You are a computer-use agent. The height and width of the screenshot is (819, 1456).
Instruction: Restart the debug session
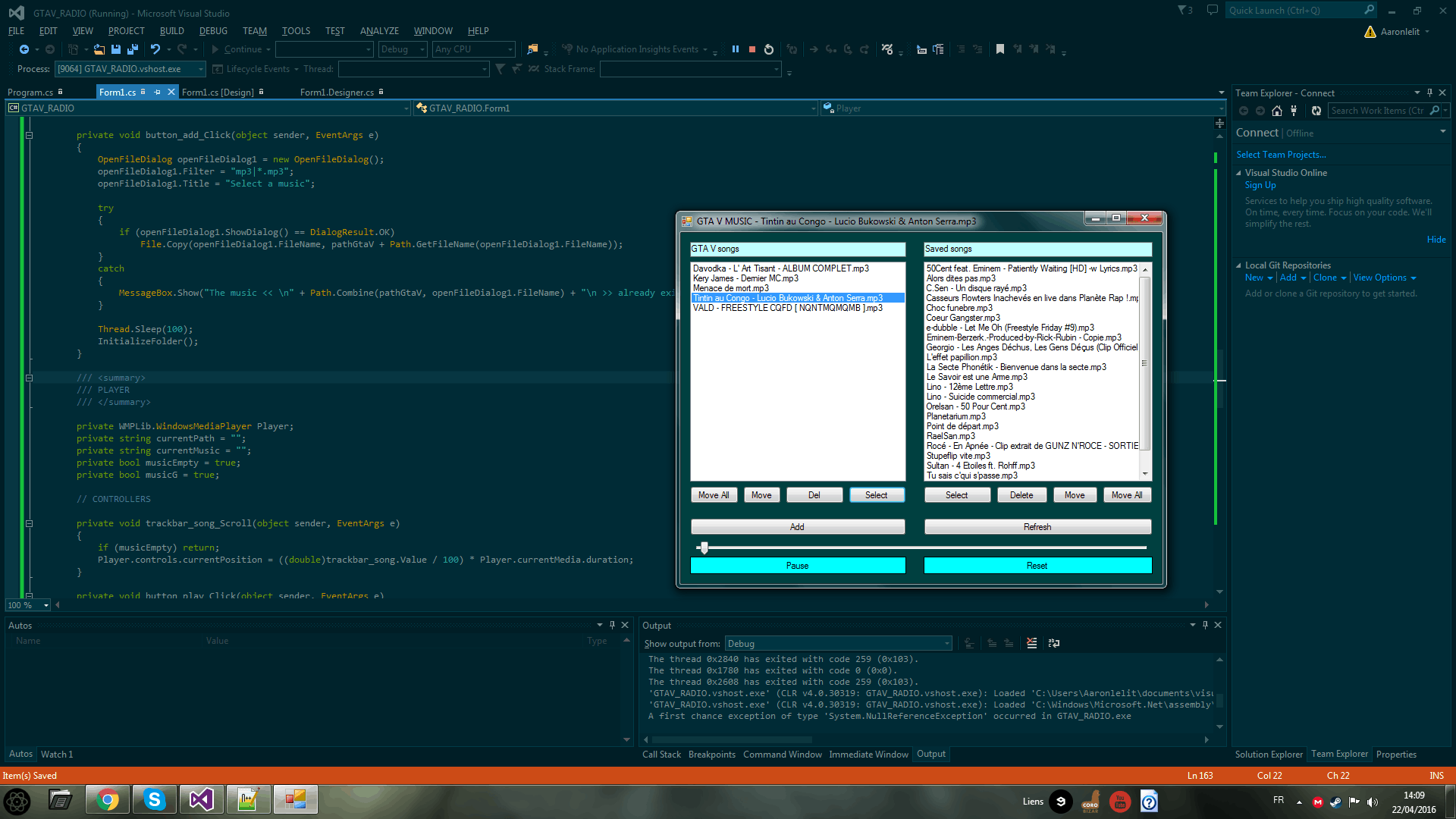[769, 49]
